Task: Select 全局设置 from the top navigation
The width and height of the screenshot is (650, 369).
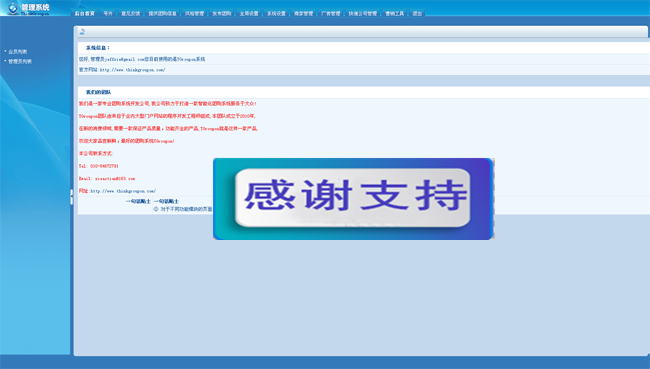Action: 249,14
